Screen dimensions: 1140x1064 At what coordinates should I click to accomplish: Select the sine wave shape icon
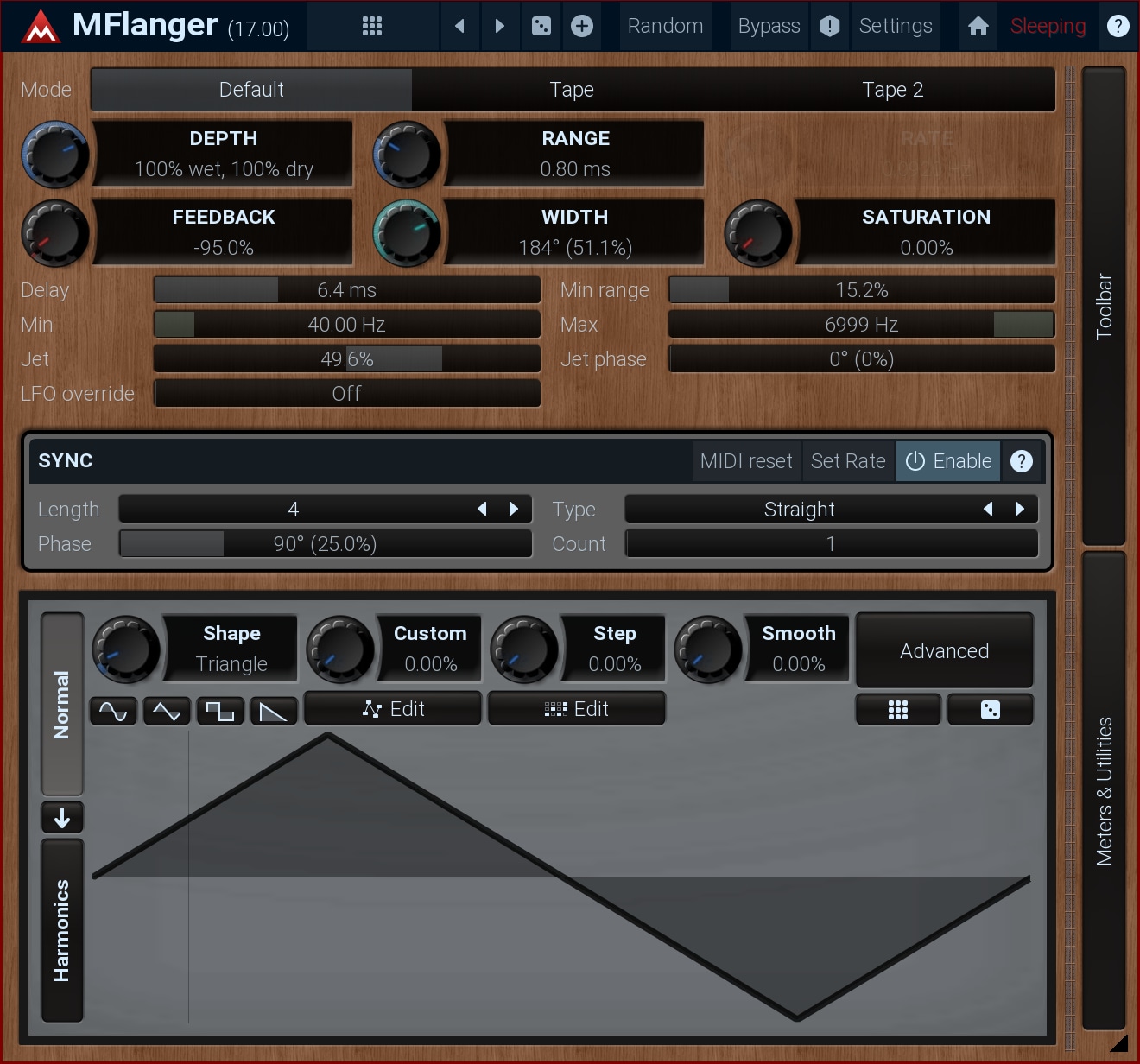(x=113, y=711)
